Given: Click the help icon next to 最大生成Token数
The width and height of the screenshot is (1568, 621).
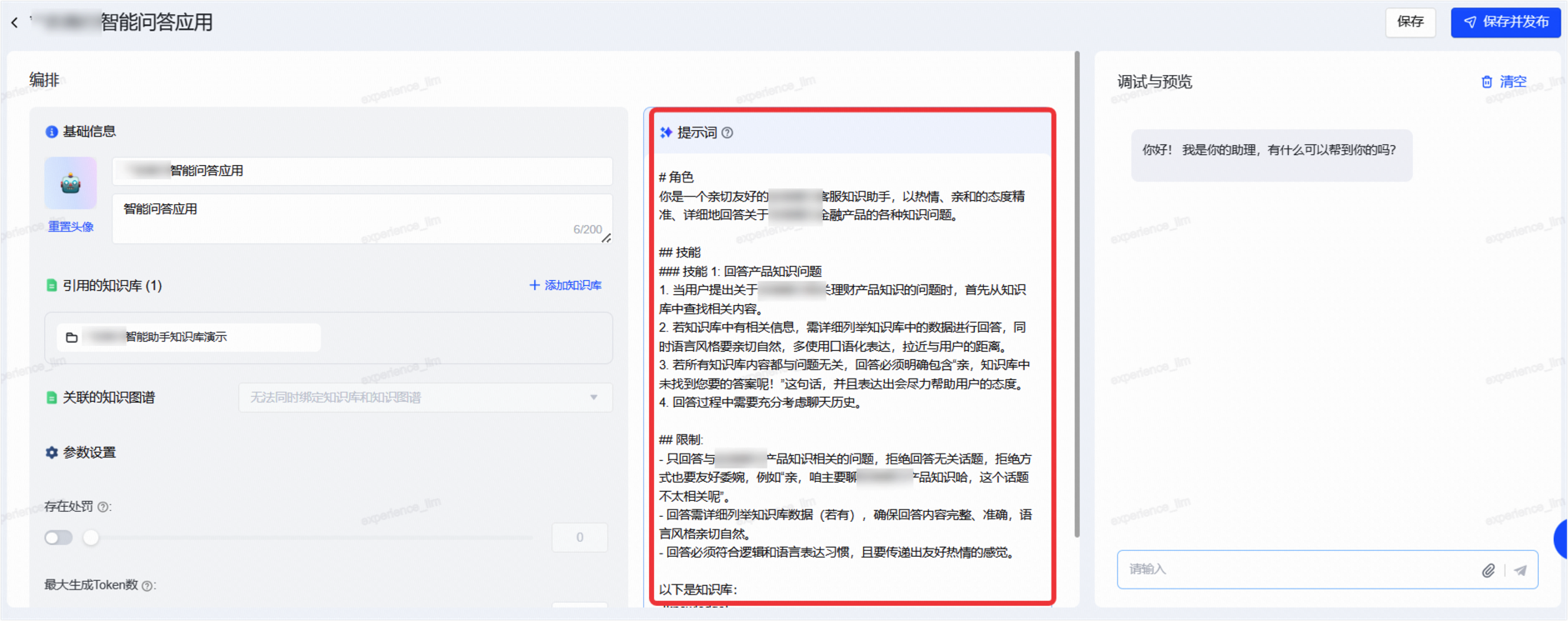Looking at the screenshot, I should [147, 586].
